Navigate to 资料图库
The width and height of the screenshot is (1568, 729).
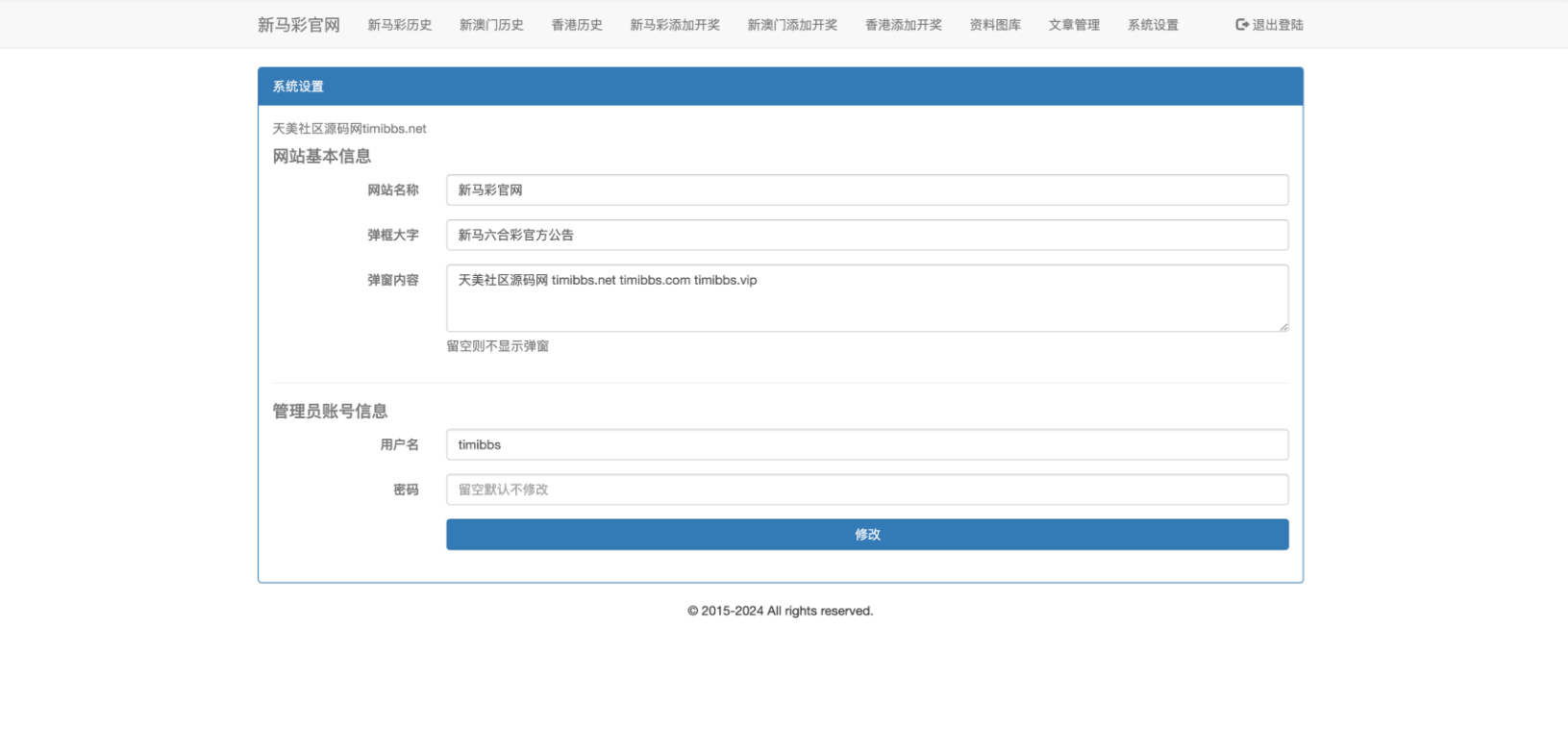pos(995,25)
